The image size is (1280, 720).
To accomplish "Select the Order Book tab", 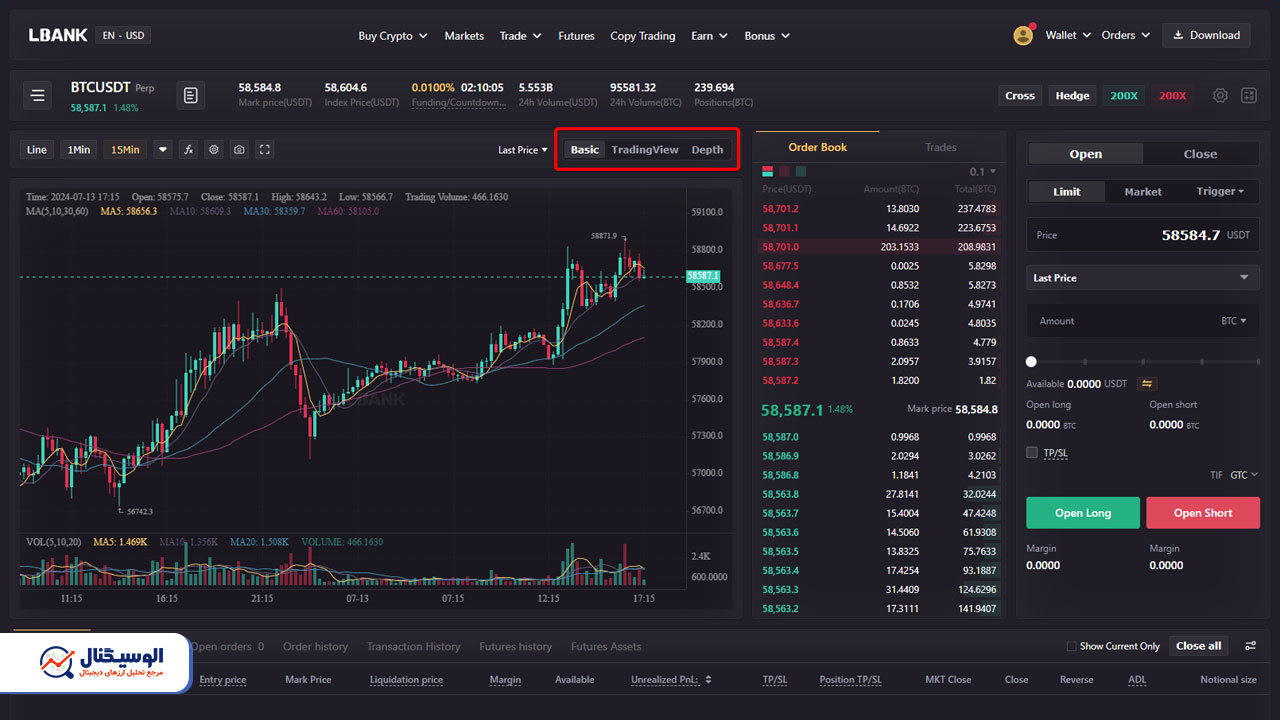I will [x=818, y=147].
